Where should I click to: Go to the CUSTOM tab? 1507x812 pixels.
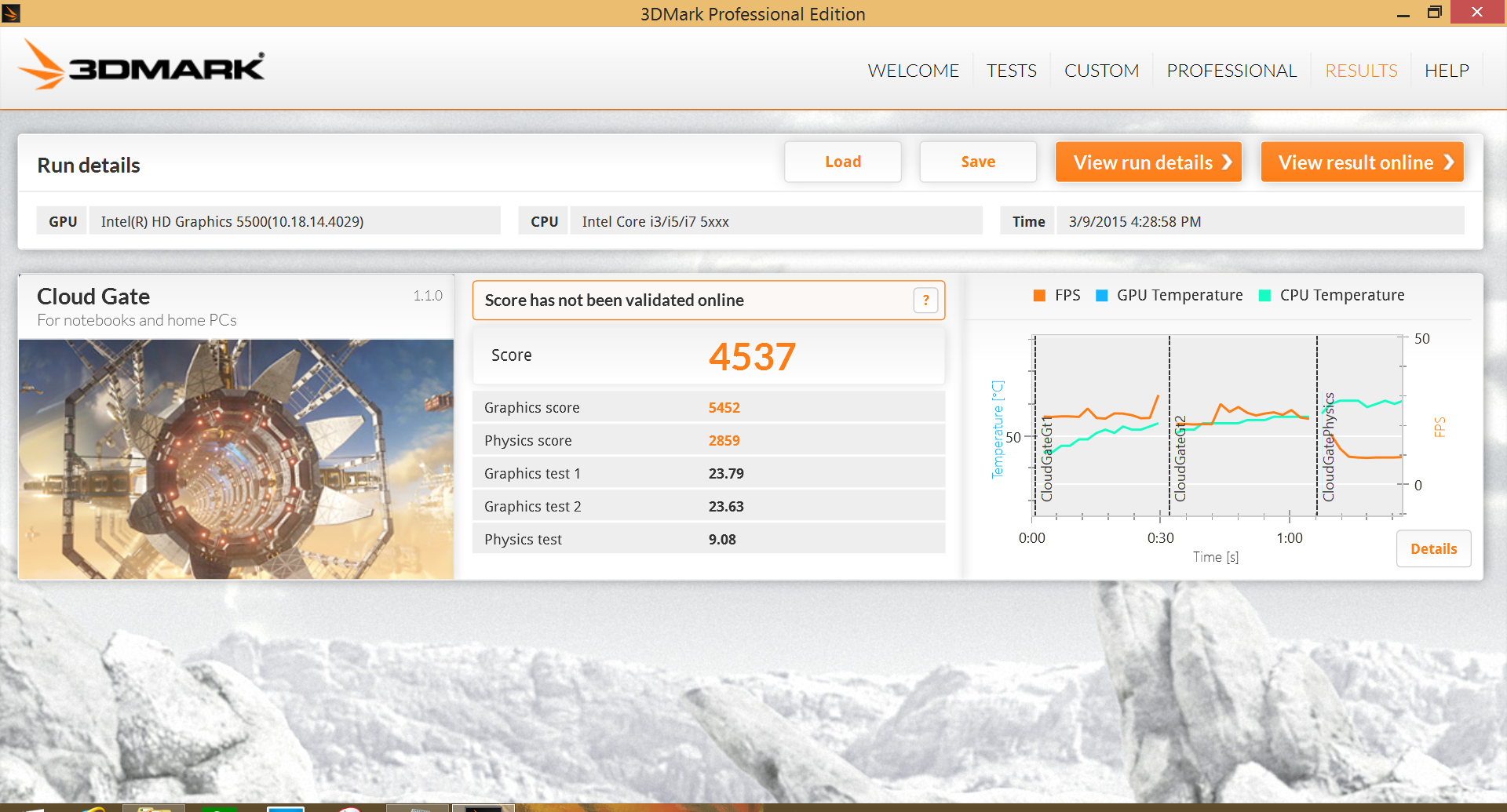tap(1101, 71)
